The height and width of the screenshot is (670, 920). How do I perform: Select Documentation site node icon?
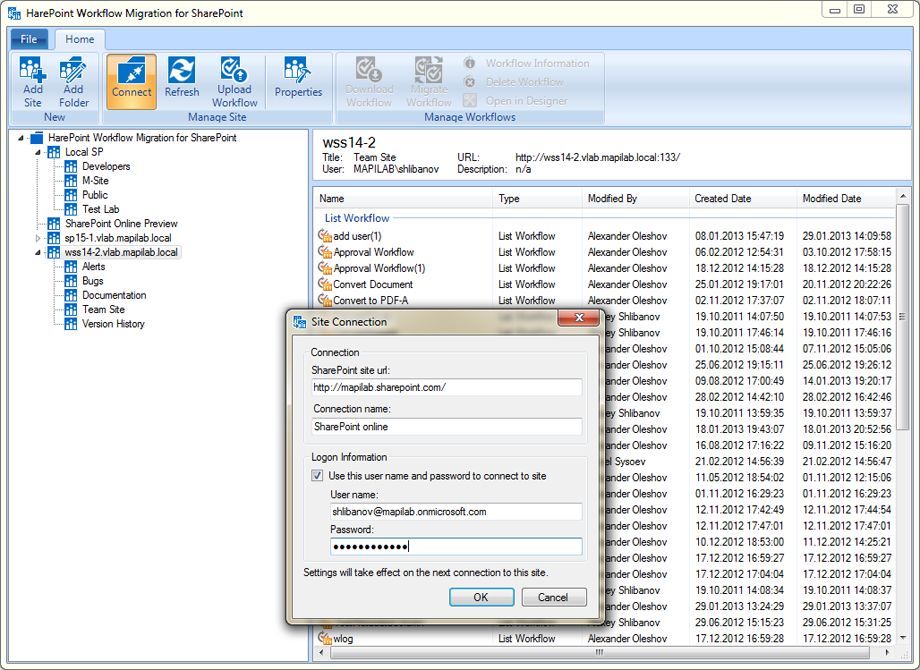point(71,295)
